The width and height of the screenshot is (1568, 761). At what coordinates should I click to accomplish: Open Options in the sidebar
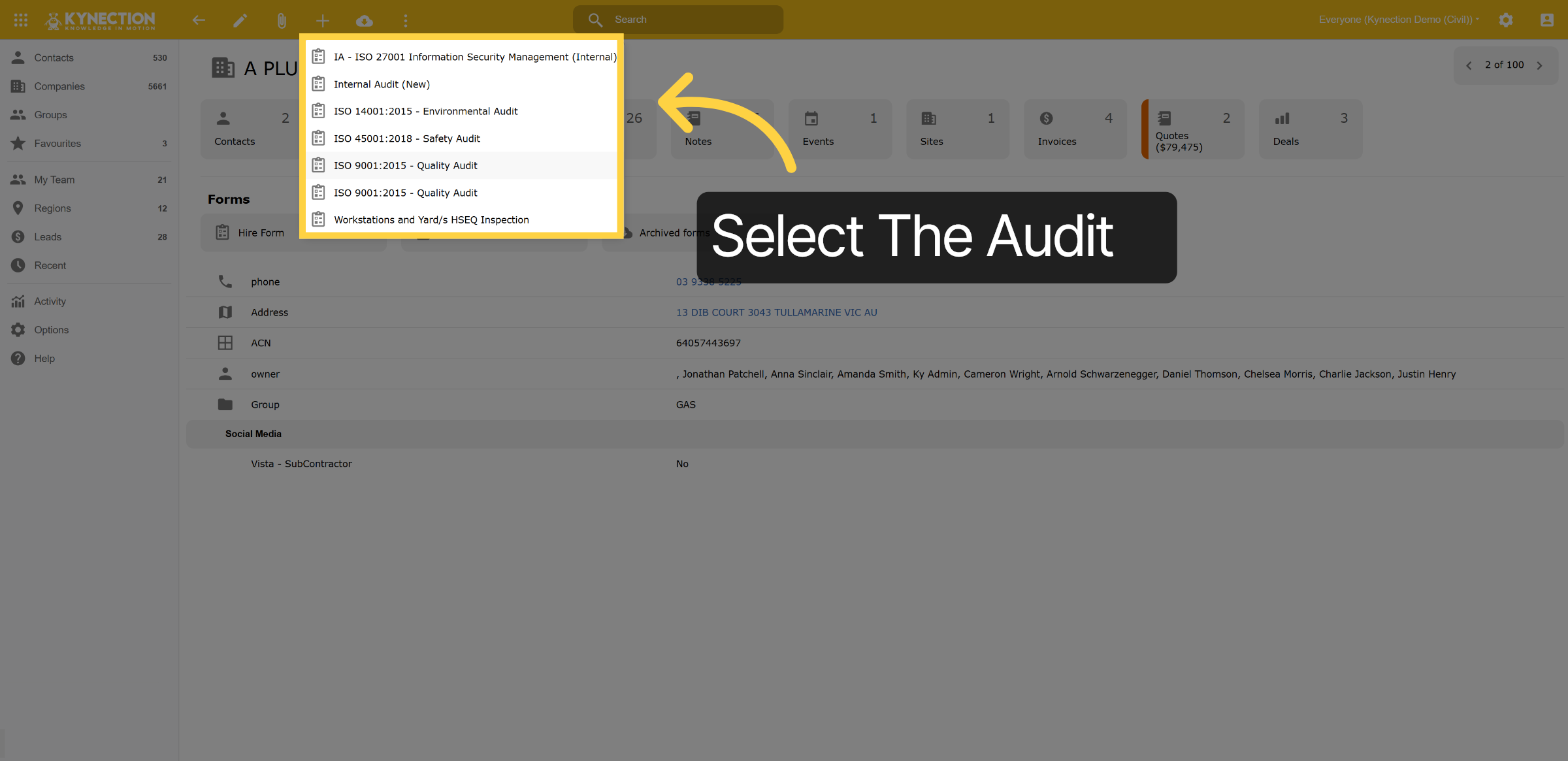[x=90, y=330]
